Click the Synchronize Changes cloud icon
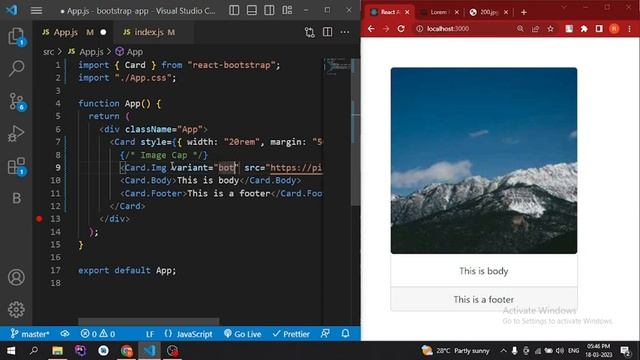The height and width of the screenshot is (360, 640). coord(65,334)
